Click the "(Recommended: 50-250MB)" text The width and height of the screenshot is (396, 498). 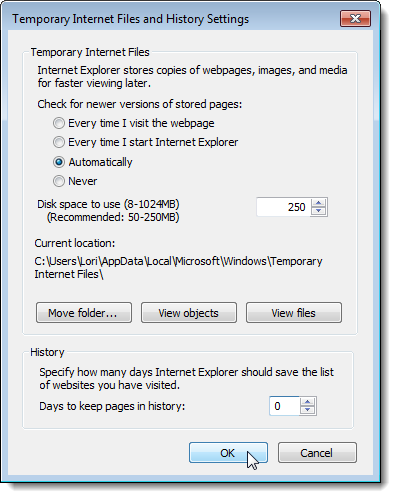[113, 217]
